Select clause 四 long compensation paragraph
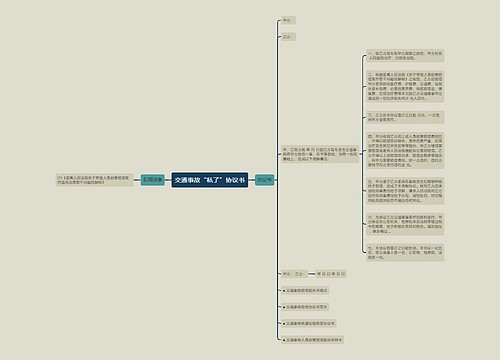 pyautogui.click(x=405, y=150)
